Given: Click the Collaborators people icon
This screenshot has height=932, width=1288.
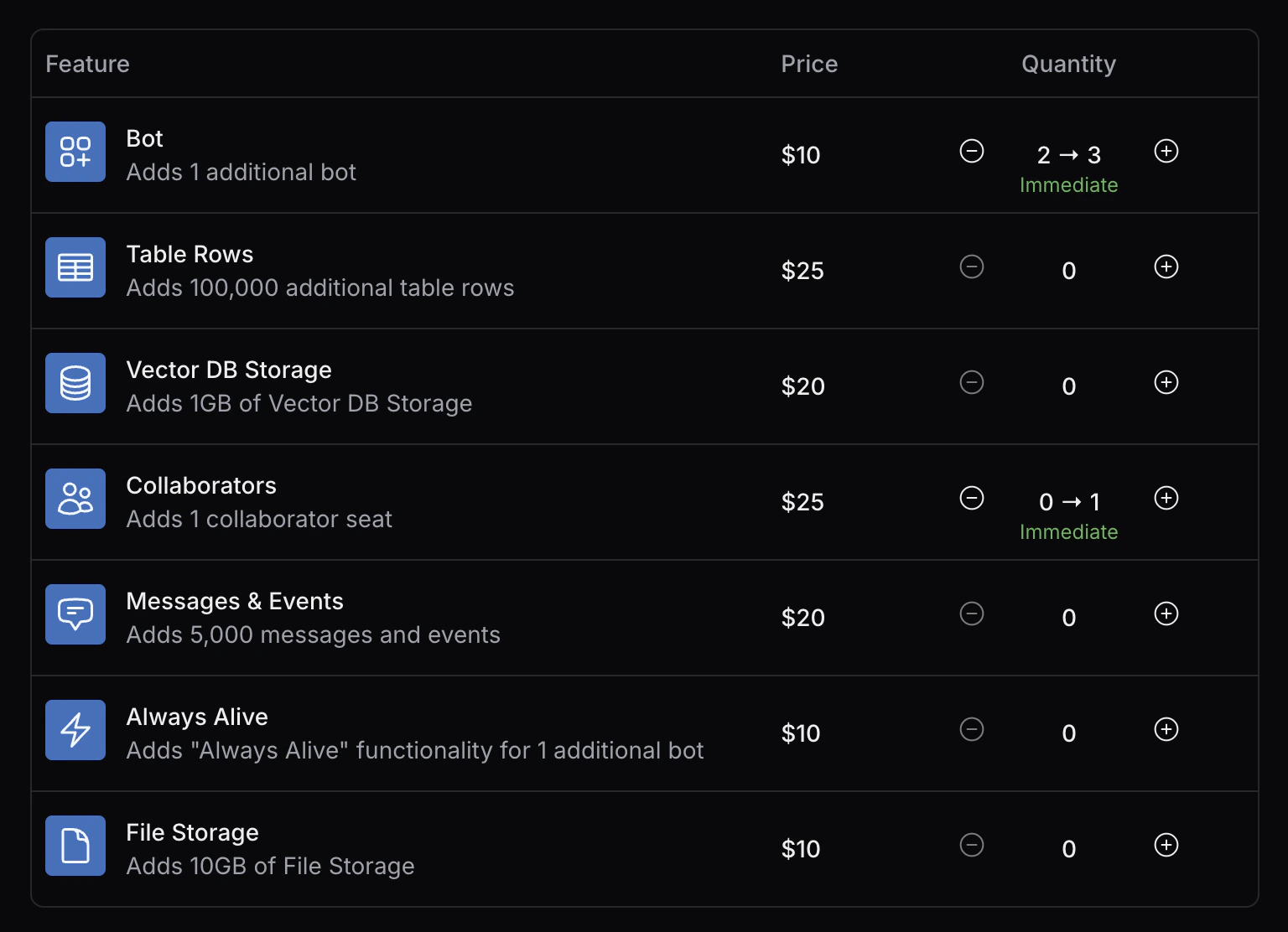Looking at the screenshot, I should [75, 499].
